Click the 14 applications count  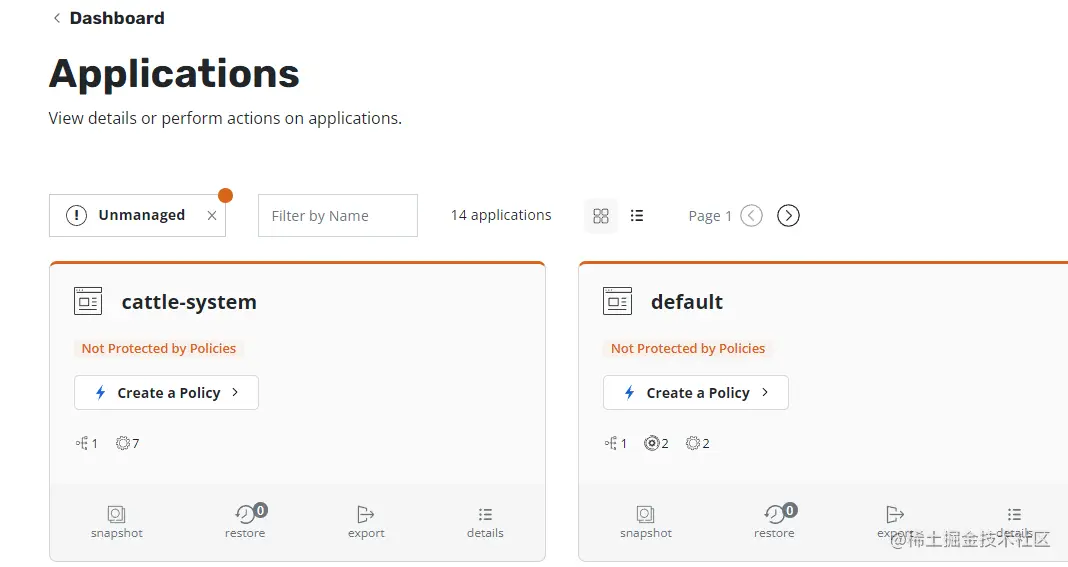(x=501, y=215)
